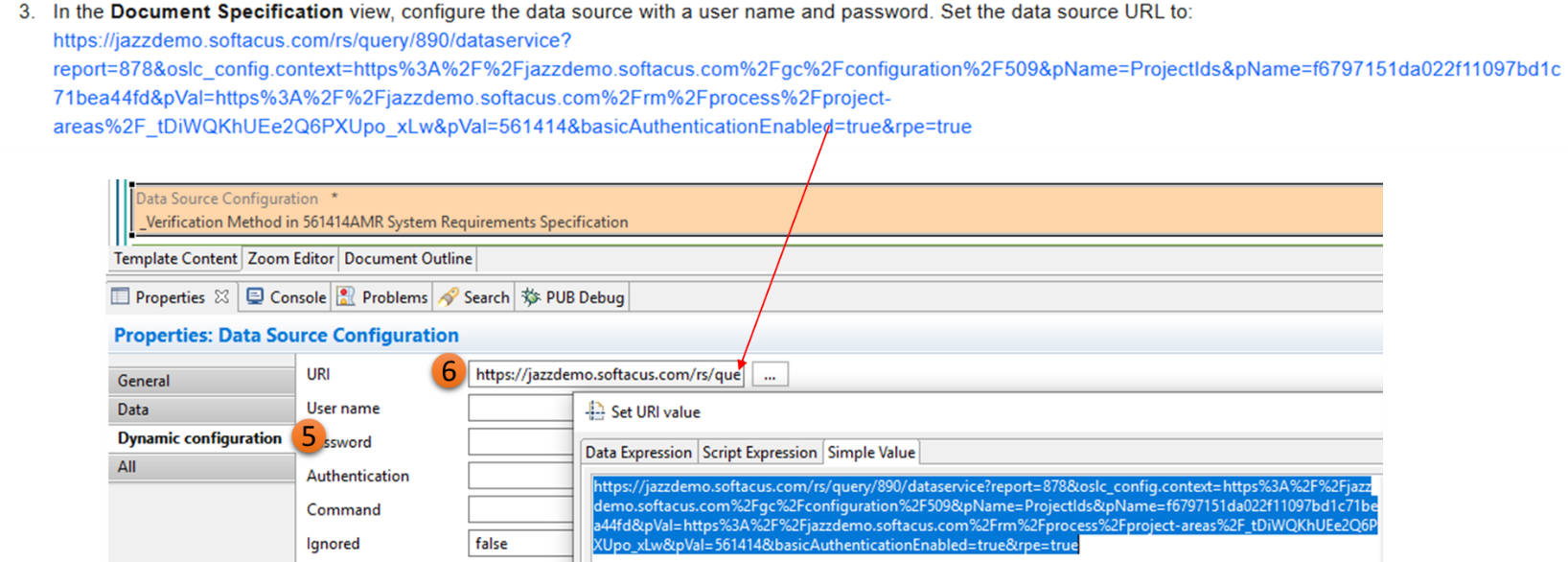The width and height of the screenshot is (1568, 562).
Task: Click into the URI input field
Action: [607, 374]
